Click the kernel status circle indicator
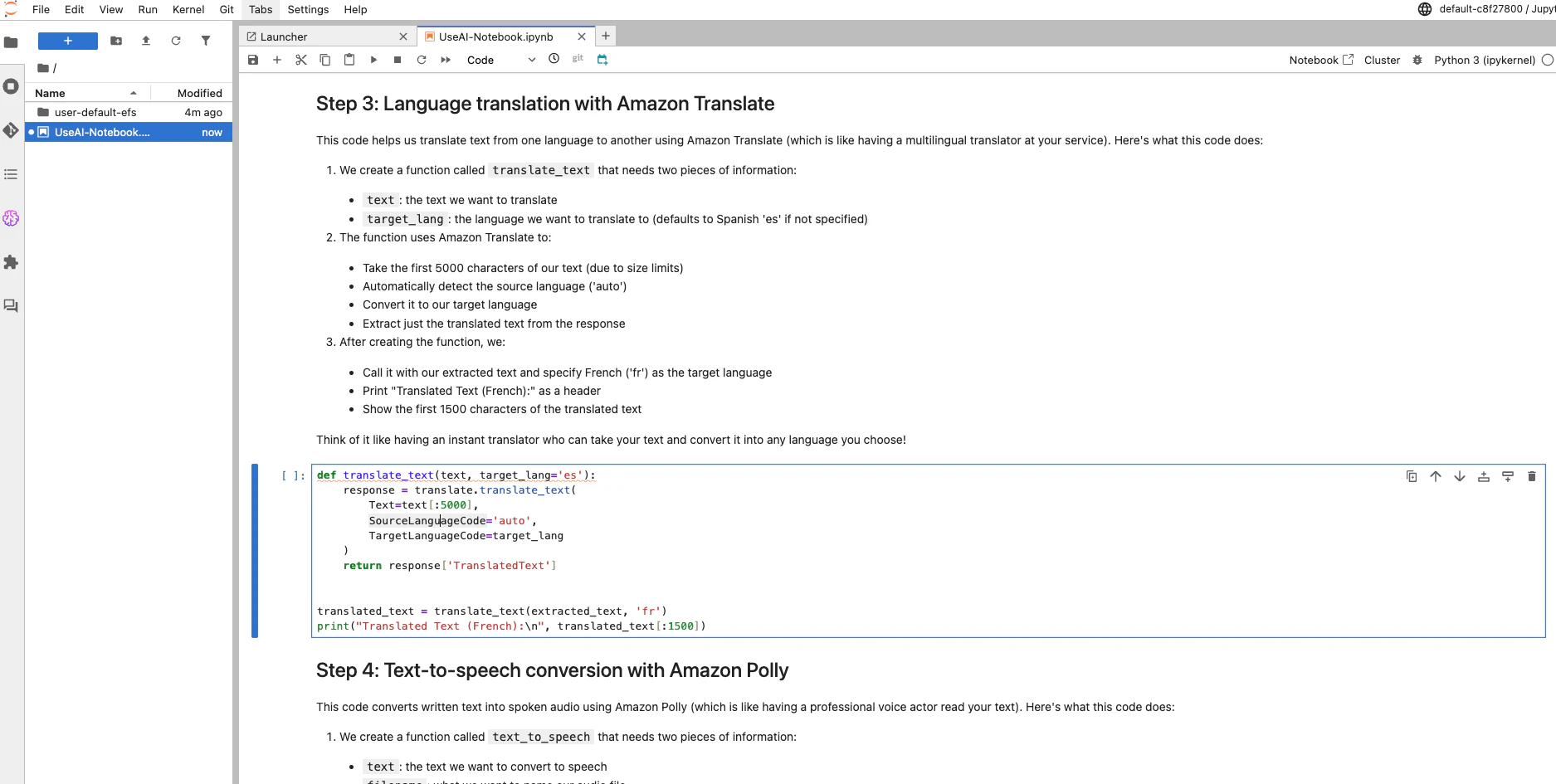This screenshot has width=1556, height=784. click(x=1548, y=60)
